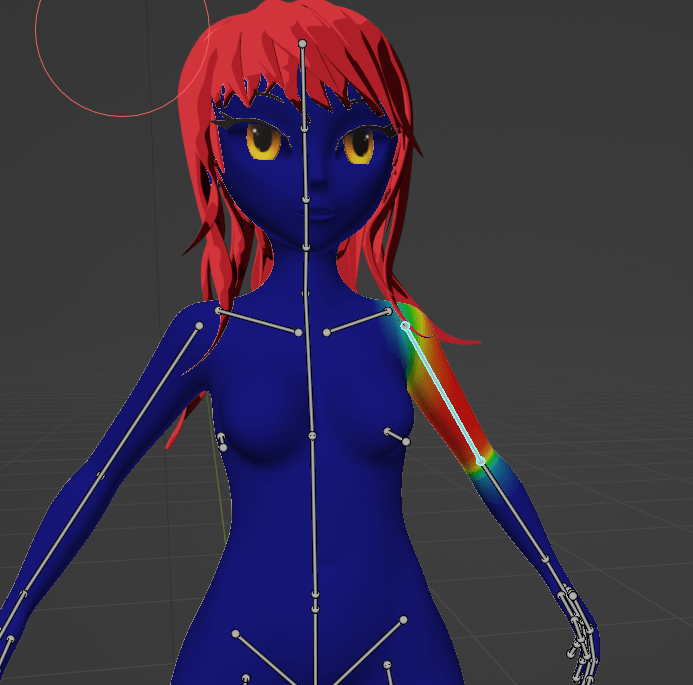Click the shoulder joint atop the highlighted bone
Image resolution: width=693 pixels, height=685 pixels.
click(x=405, y=325)
